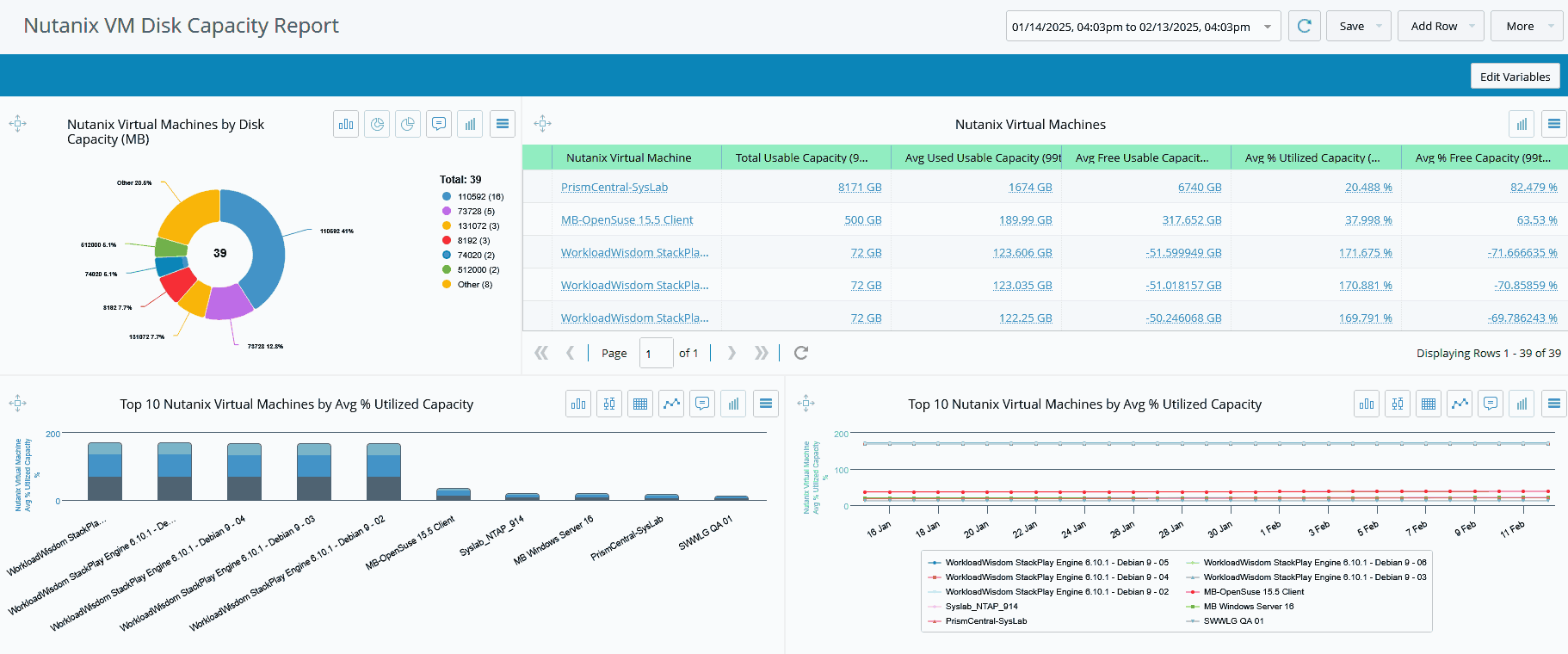Image resolution: width=1568 pixels, height=654 pixels.
Task: Click the page number input field
Action: coord(656,353)
